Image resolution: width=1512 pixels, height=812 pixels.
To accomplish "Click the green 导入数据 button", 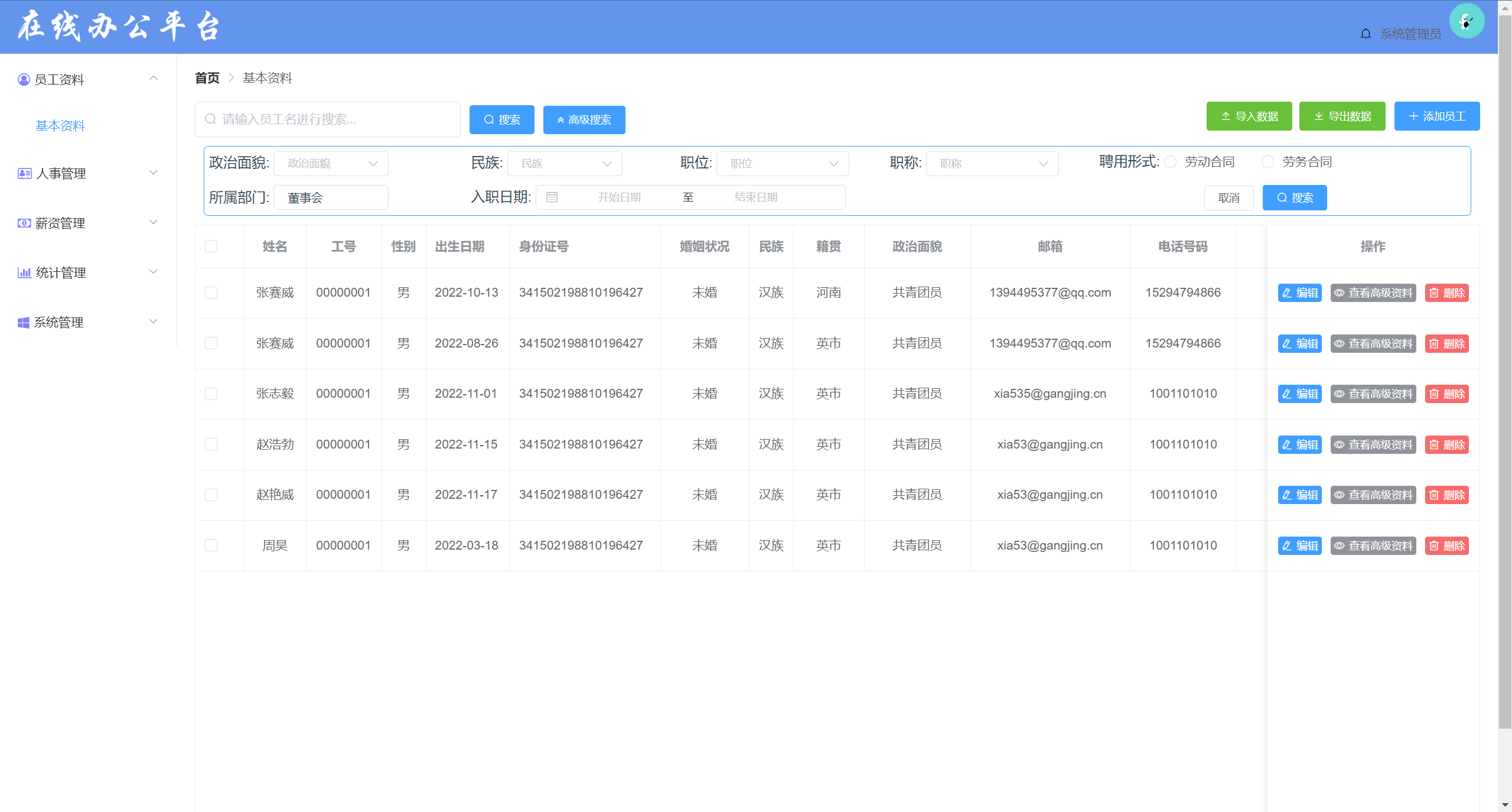I will click(1249, 116).
